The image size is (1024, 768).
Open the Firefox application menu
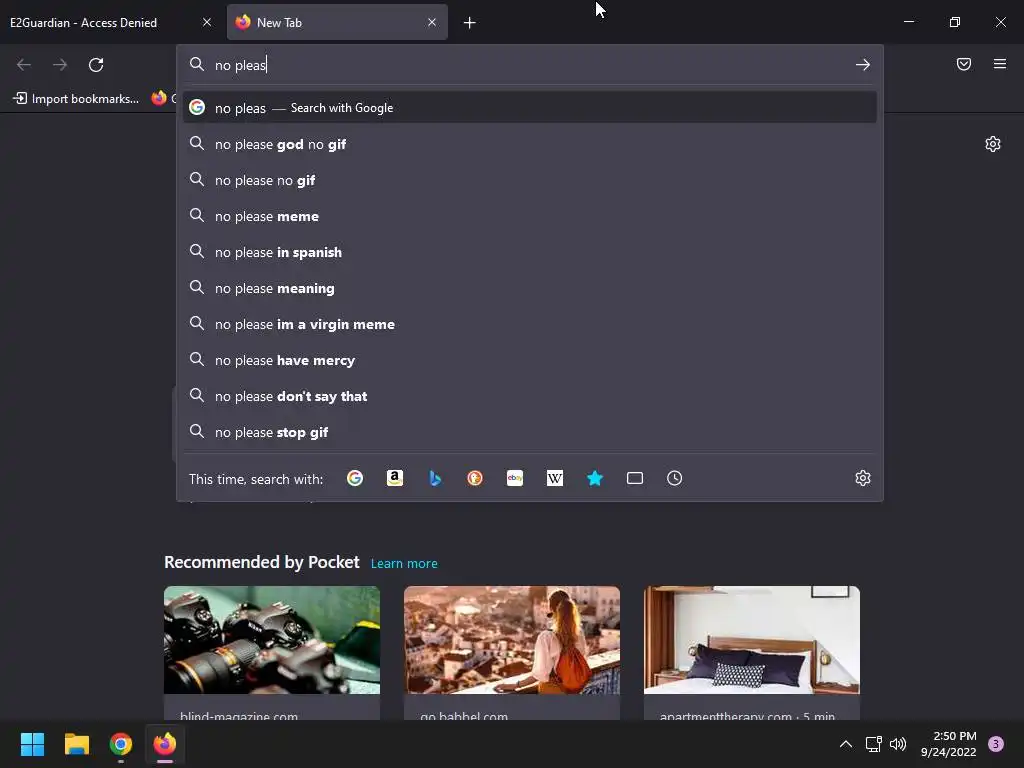point(1000,64)
